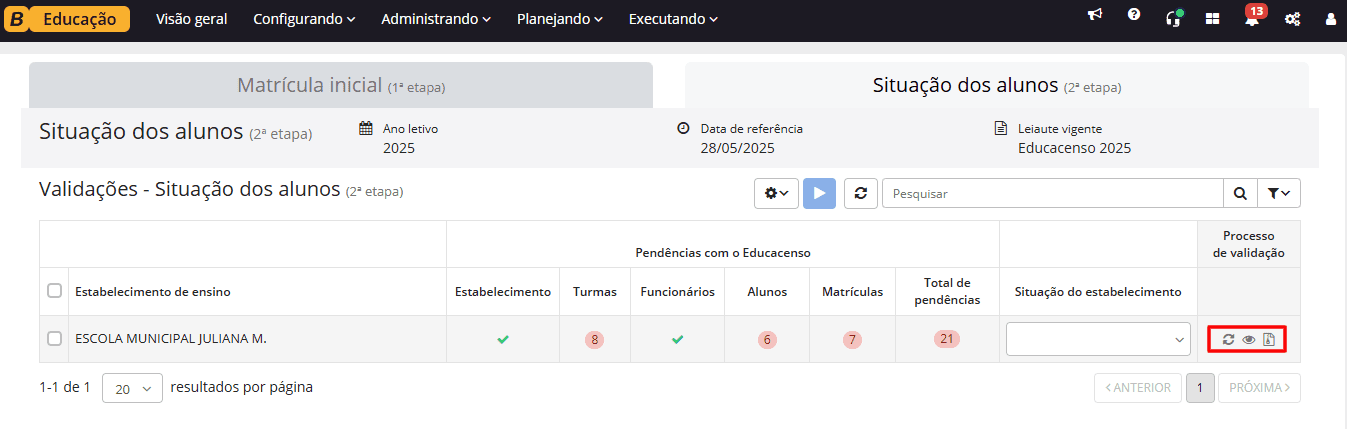The width and height of the screenshot is (1347, 429).
Task: Click page 1 pagination button
Action: (x=1200, y=388)
